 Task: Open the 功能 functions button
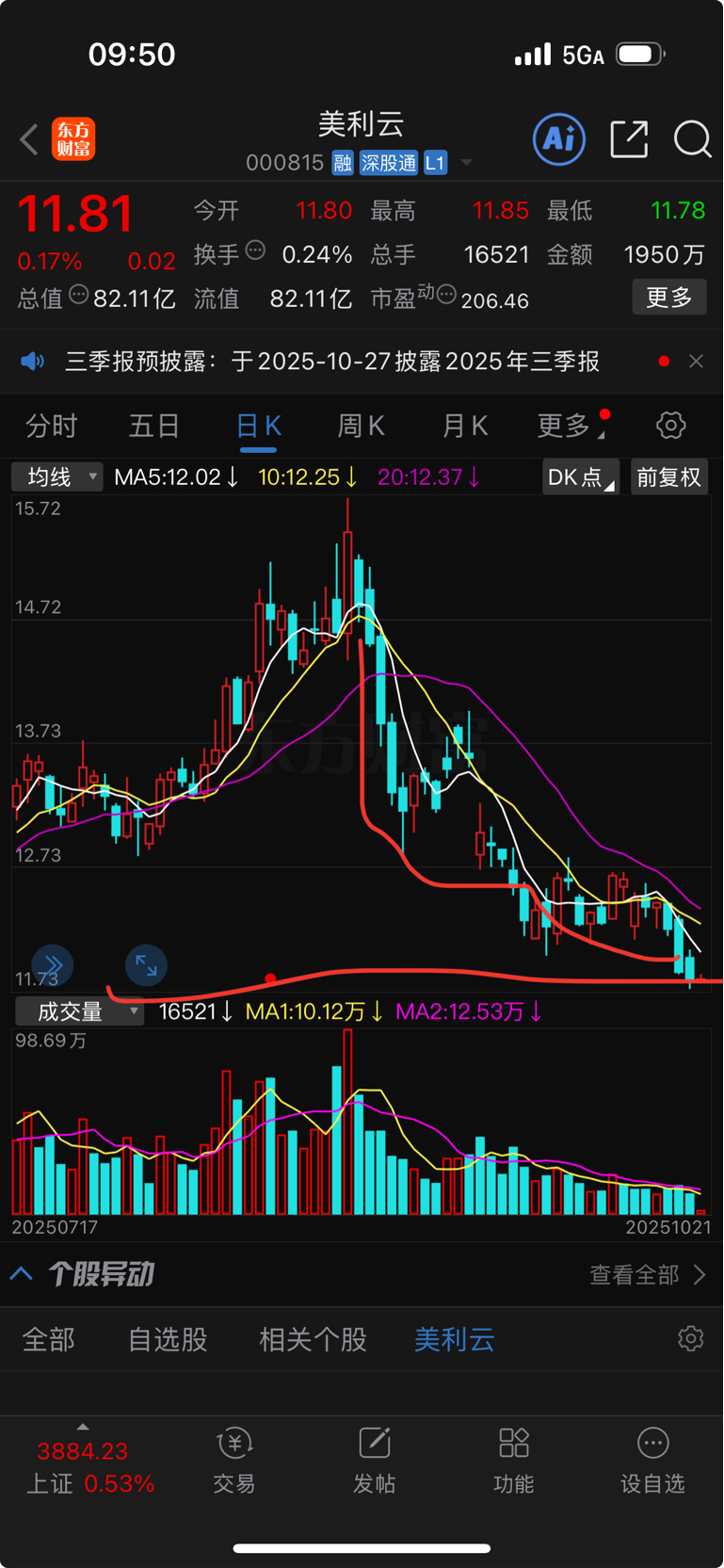coord(514,1462)
